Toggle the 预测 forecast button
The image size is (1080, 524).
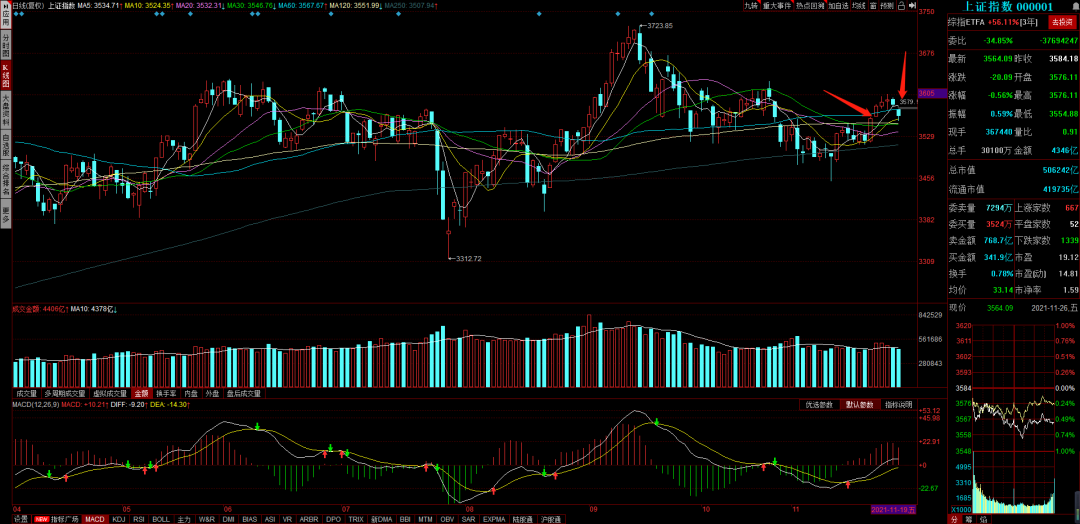point(888,6)
